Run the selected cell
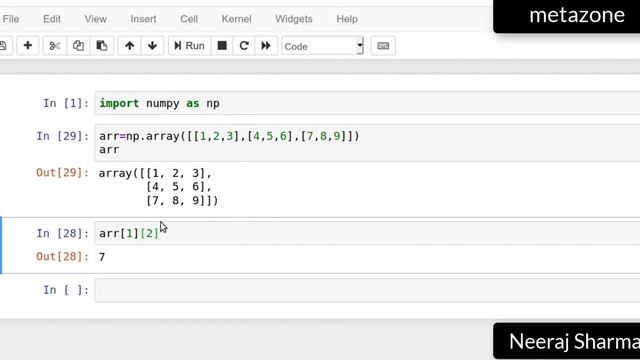Image resolution: width=640 pixels, height=360 pixels. pyautogui.click(x=189, y=46)
